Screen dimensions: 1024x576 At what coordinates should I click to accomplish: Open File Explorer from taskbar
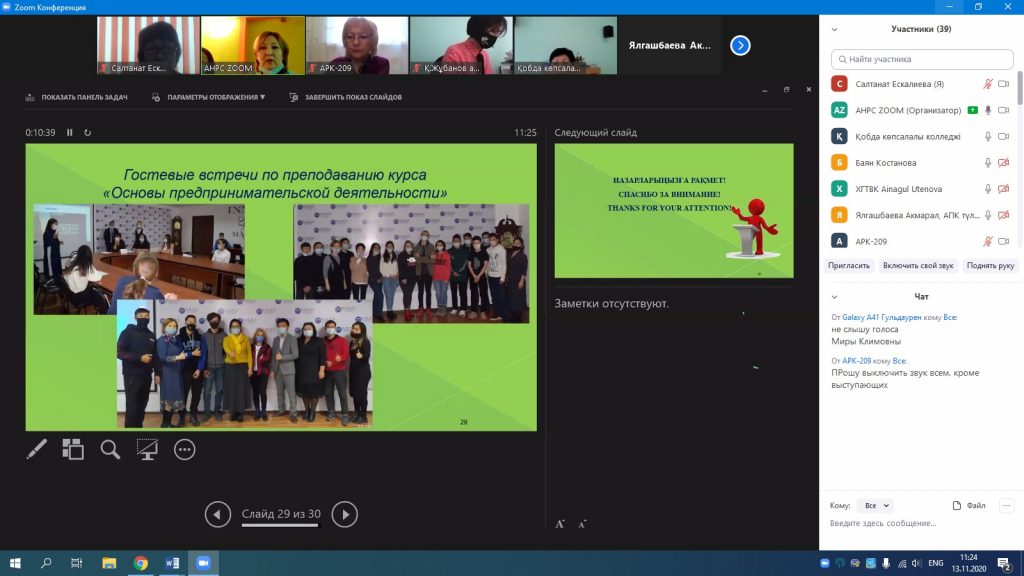click(x=109, y=563)
